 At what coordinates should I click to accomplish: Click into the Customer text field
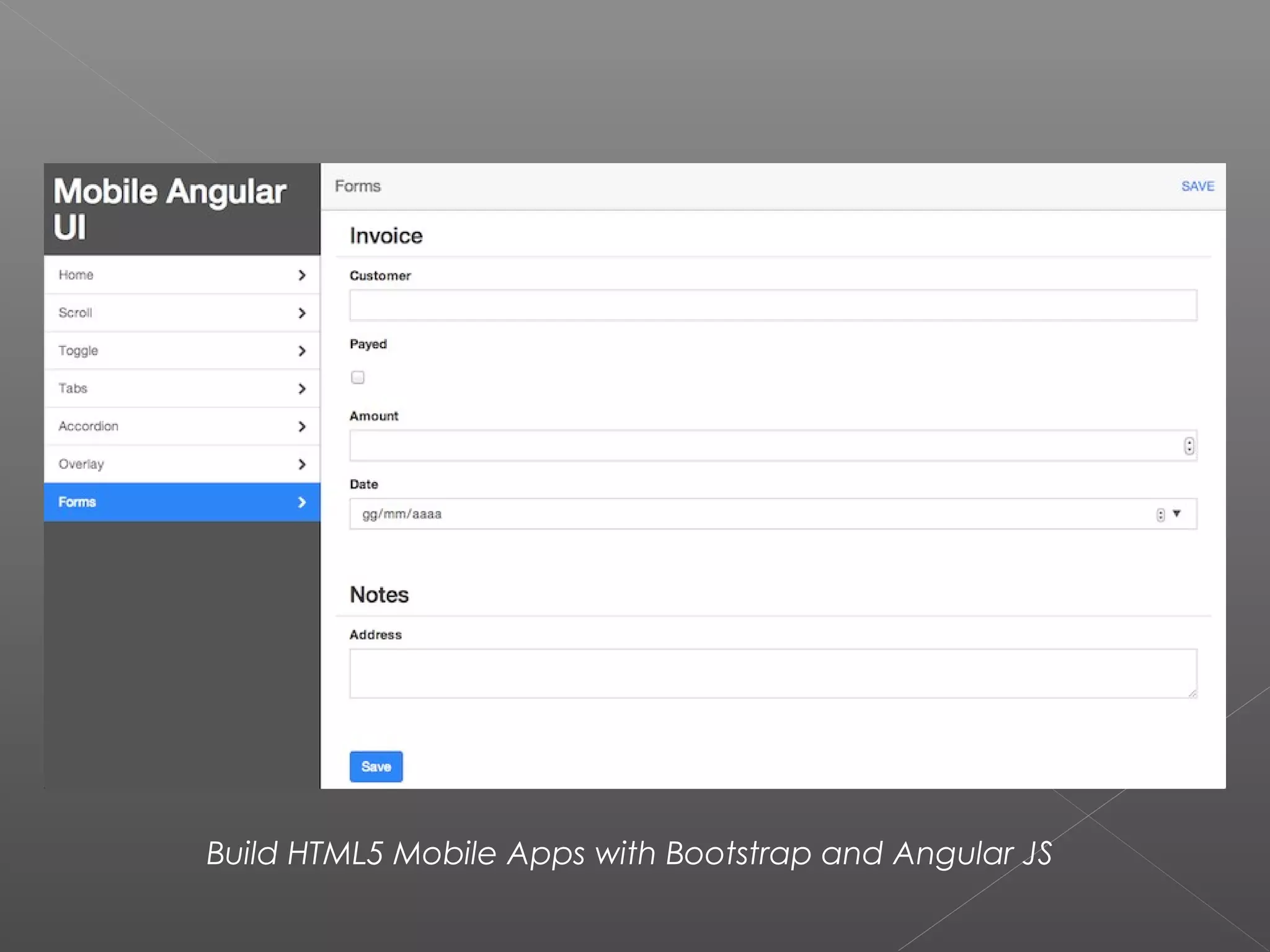tap(772, 306)
